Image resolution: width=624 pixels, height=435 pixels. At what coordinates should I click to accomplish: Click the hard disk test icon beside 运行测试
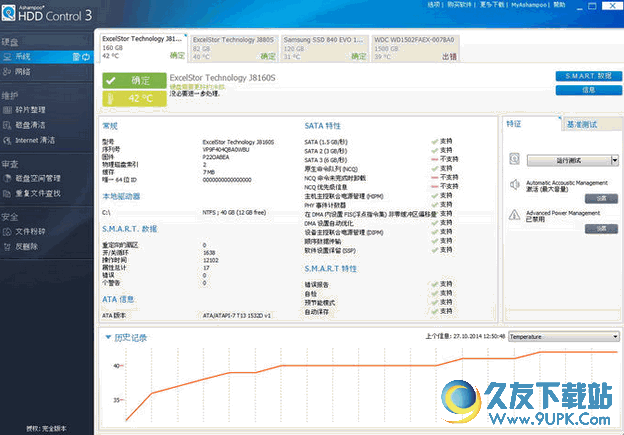515,159
